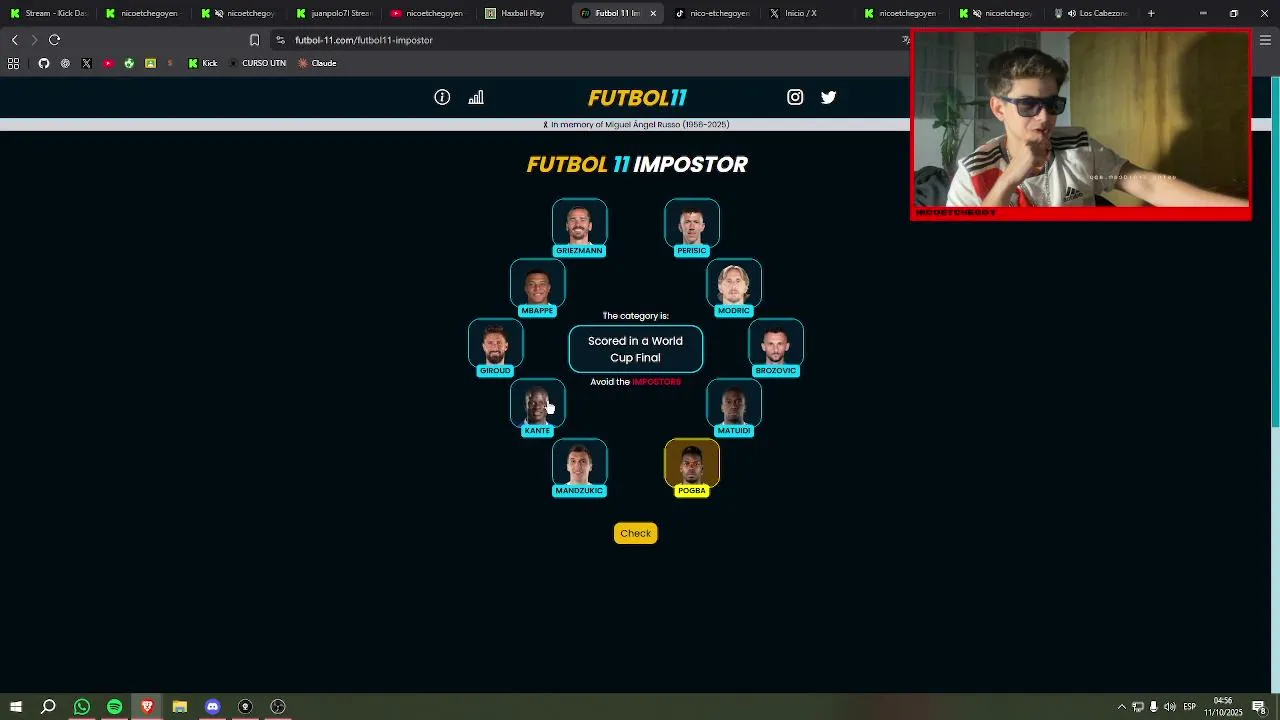1280x720 pixels.
Task: Switch to the TikTok nico-etchegoyen tab
Action: (x=713, y=13)
